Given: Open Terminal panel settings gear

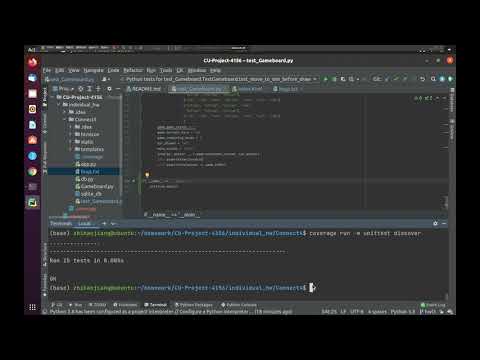Looking at the screenshot, I should click(x=435, y=223).
